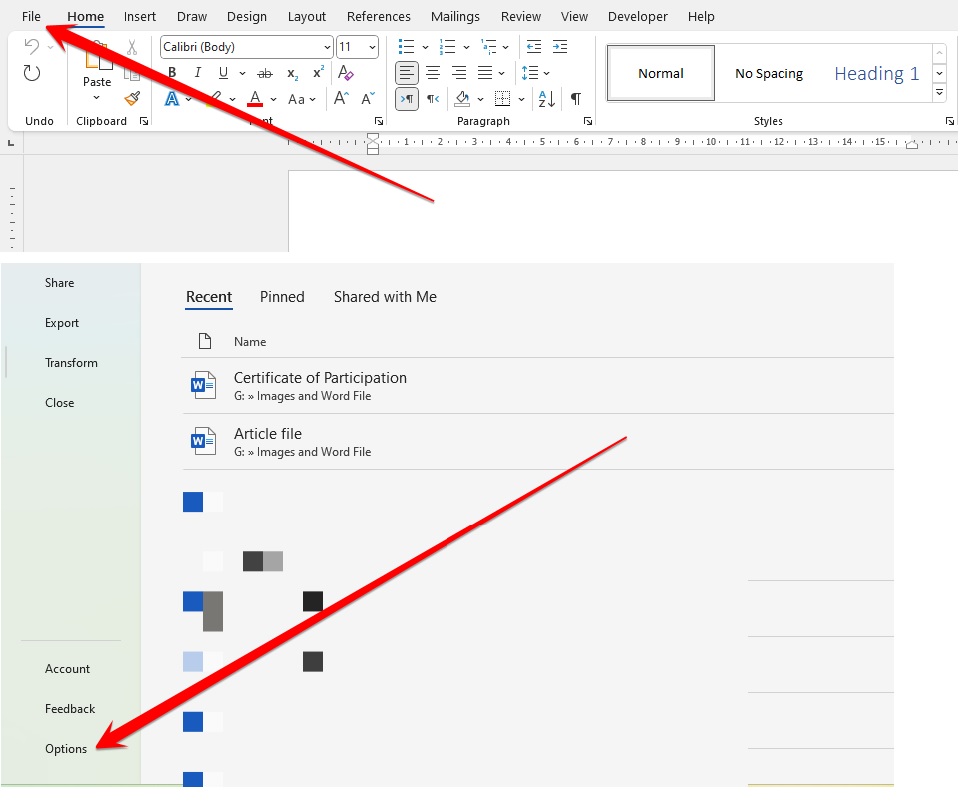Align text left
Screen dimensions: 964x810
[406, 73]
